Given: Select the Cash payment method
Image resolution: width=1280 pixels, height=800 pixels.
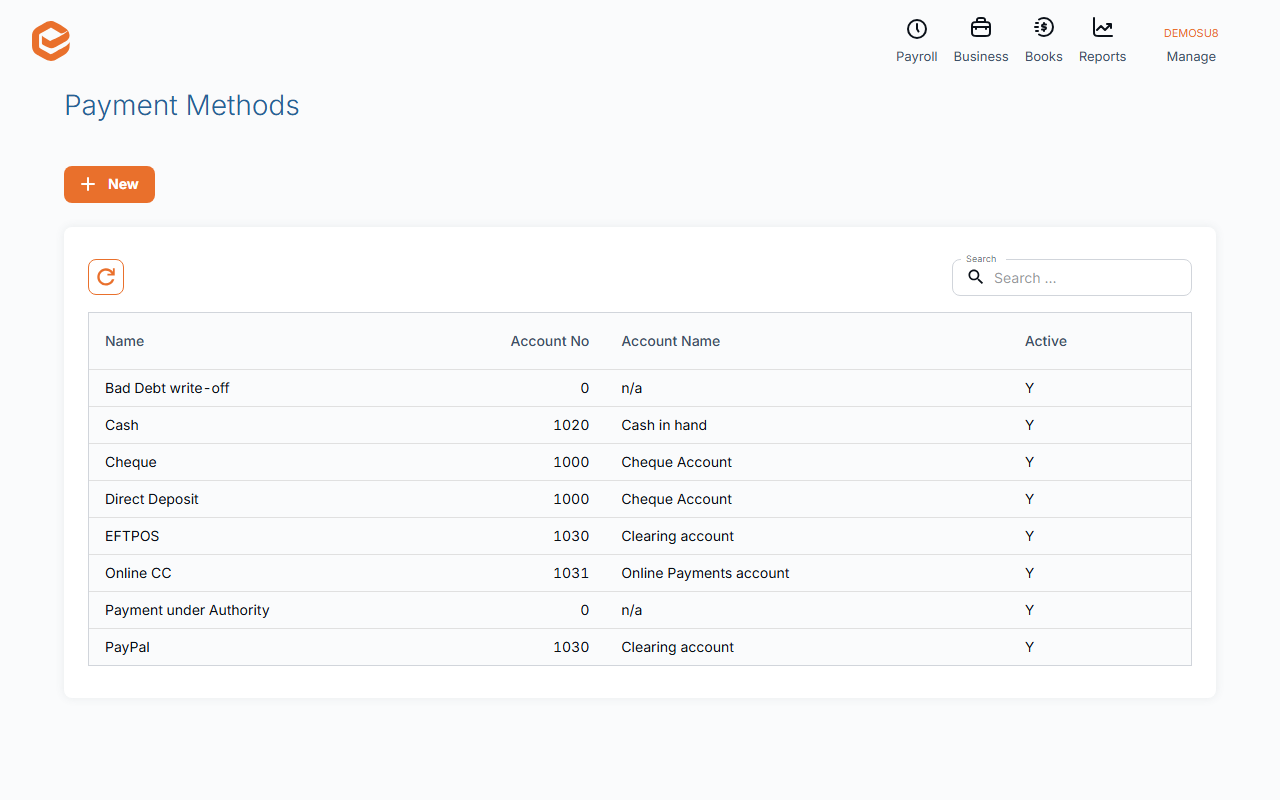Looking at the screenshot, I should (x=122, y=425).
